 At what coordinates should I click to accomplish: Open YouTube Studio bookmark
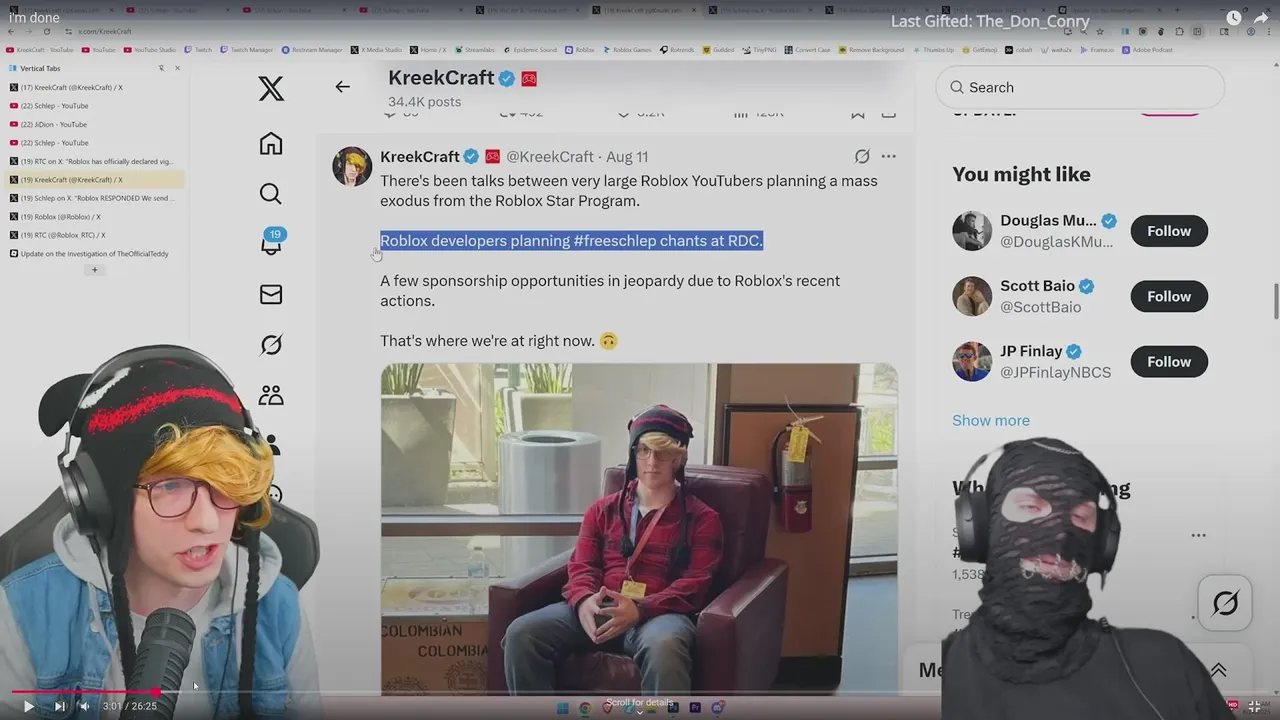(149, 49)
